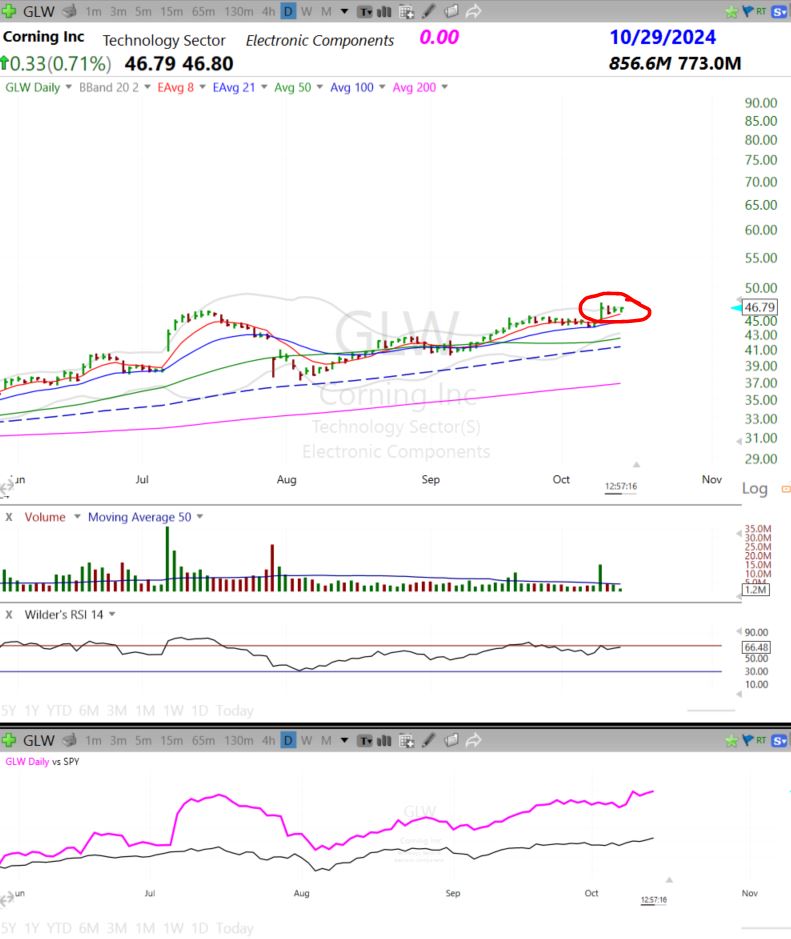Switch top chart to 5m timeframe
The image size is (791, 939).
point(143,11)
